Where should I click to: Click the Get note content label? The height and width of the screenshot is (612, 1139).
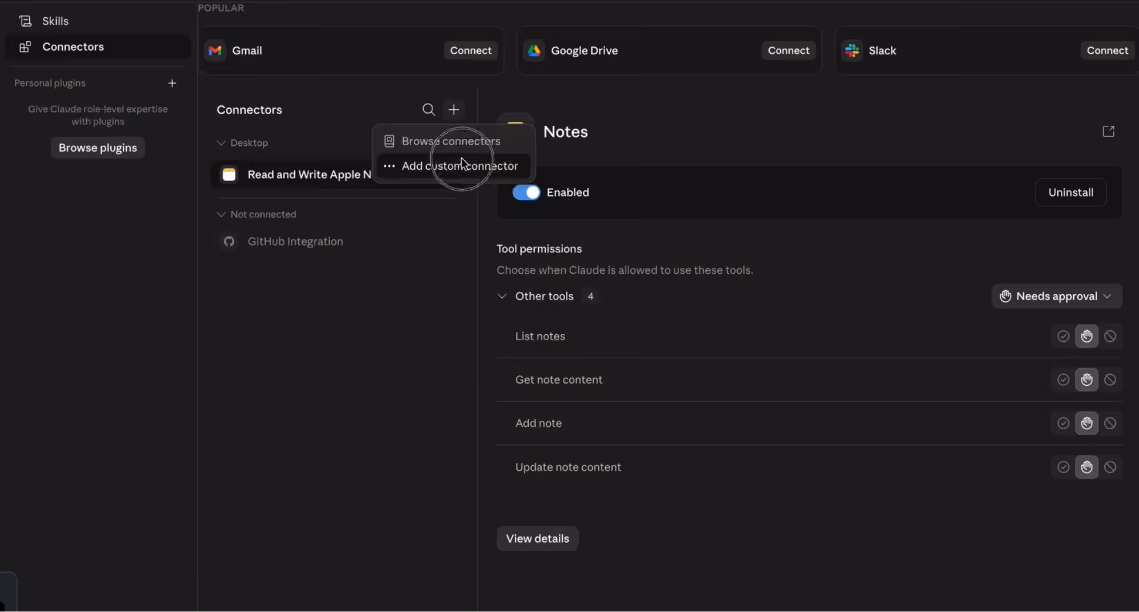pyautogui.click(x=559, y=380)
